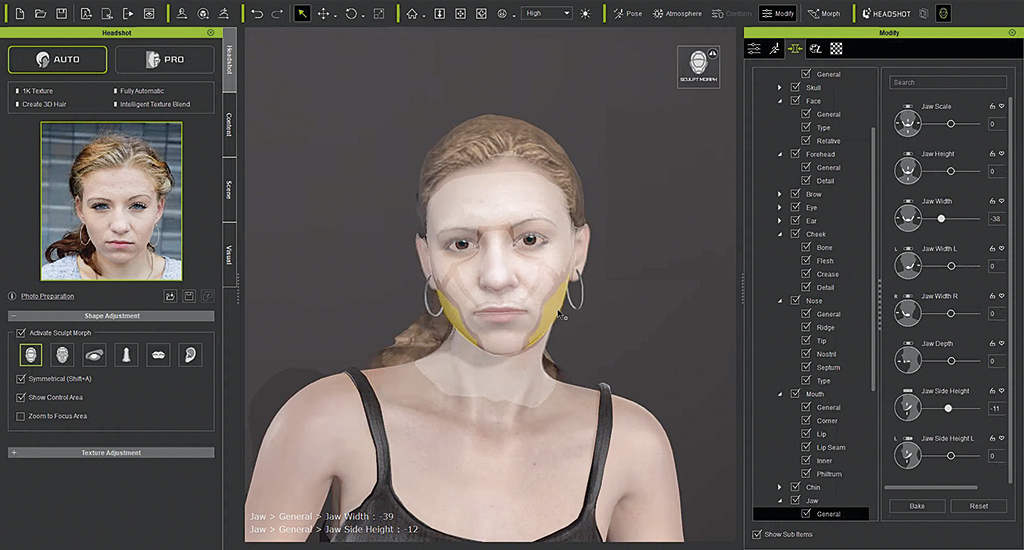Toggle Show Sub Items checkbox
Screen dimensions: 1024x550
[x=757, y=534]
